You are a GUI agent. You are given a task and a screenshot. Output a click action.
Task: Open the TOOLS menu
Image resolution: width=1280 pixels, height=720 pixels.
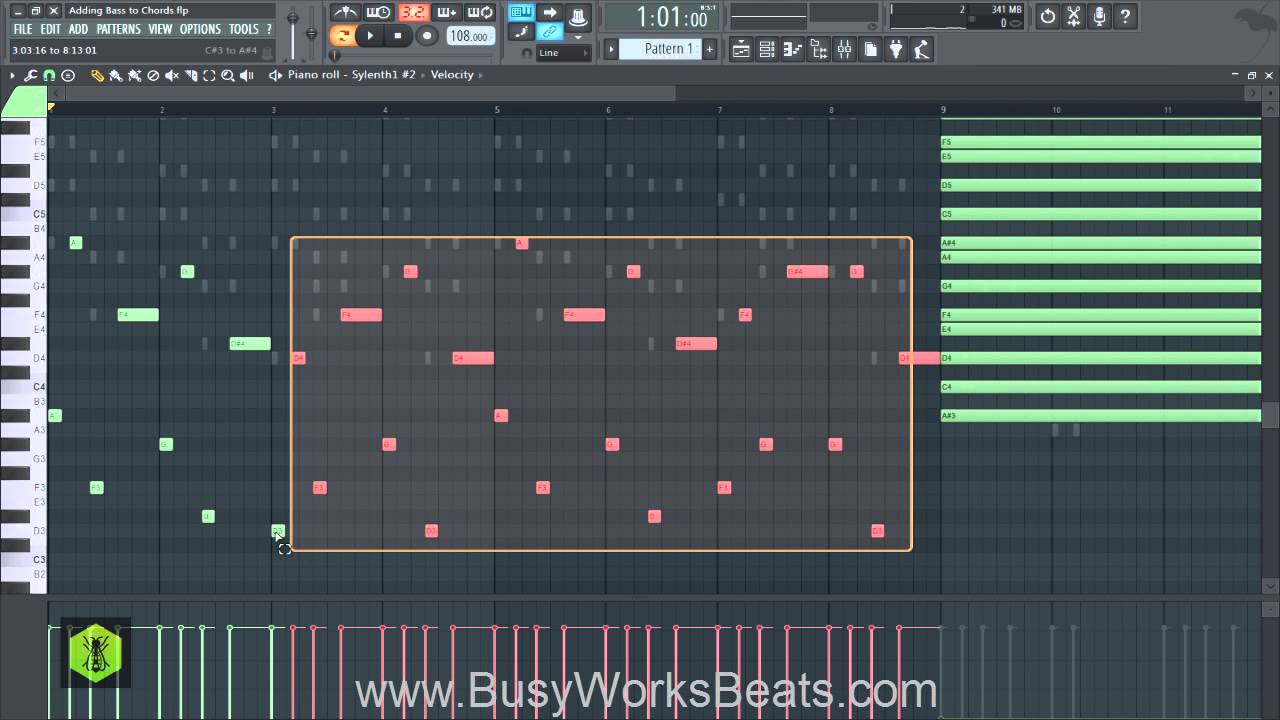pos(244,30)
